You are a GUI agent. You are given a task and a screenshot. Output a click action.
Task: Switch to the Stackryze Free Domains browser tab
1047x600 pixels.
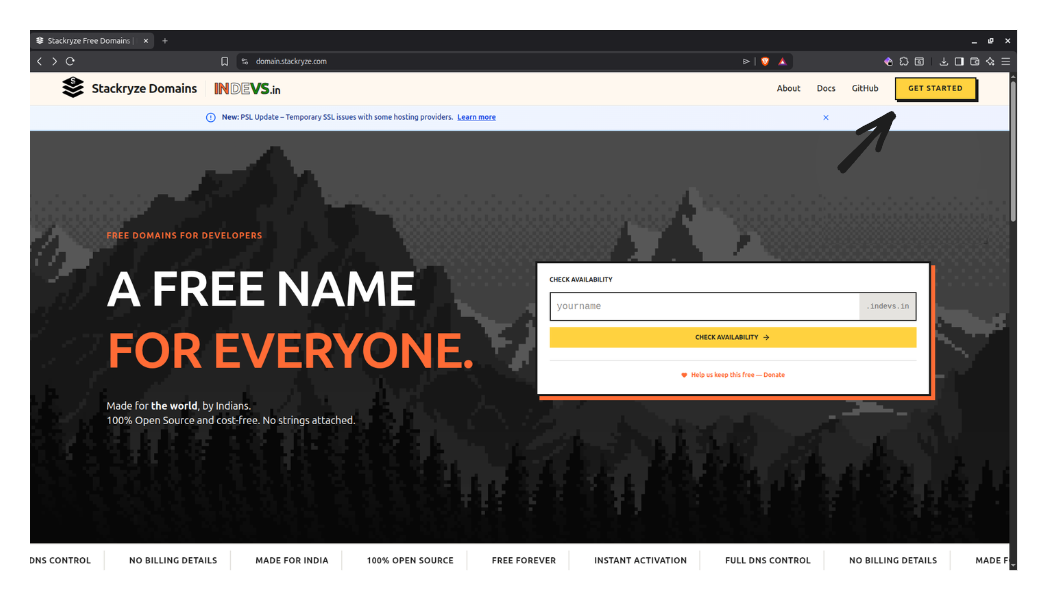[x=90, y=40]
